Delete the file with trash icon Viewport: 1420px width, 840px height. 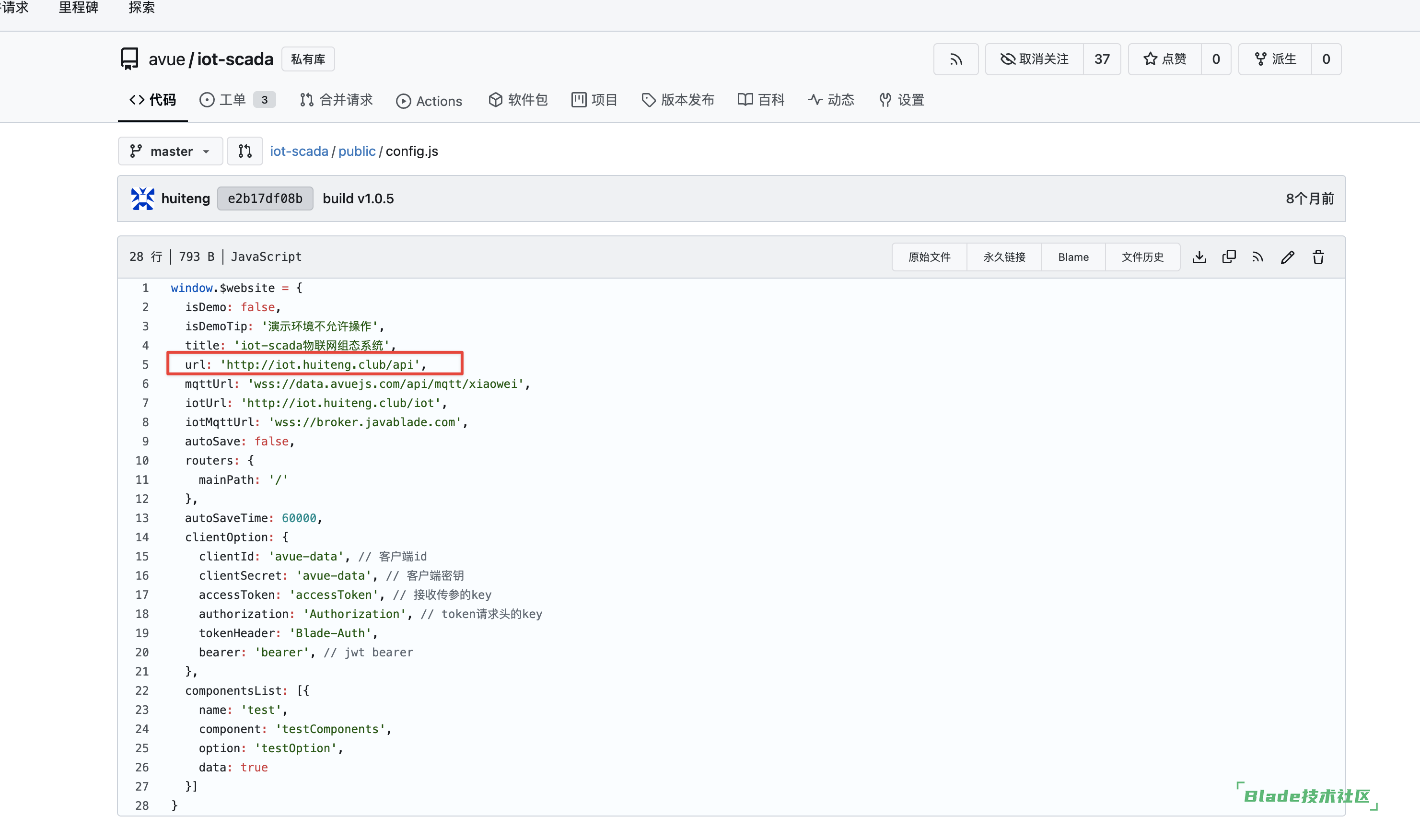[1318, 257]
